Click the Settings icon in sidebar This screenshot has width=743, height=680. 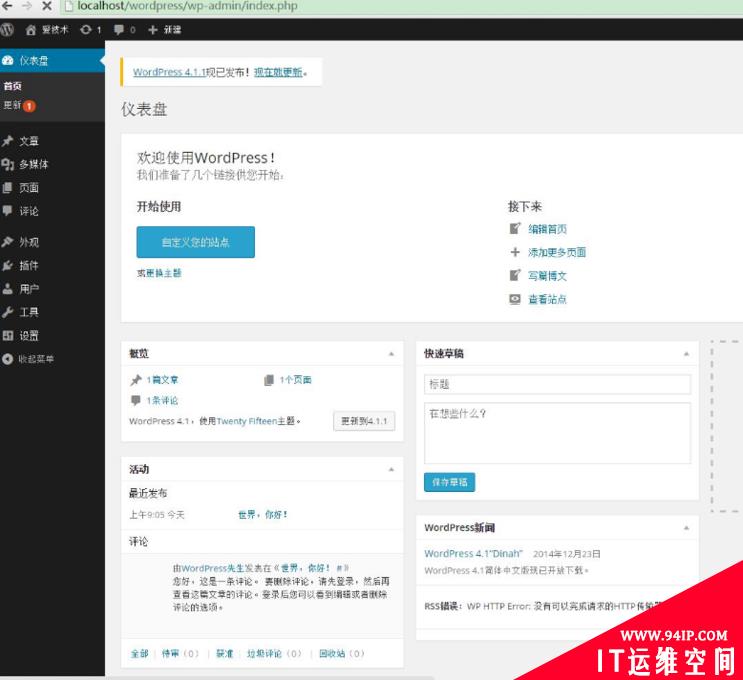8,335
